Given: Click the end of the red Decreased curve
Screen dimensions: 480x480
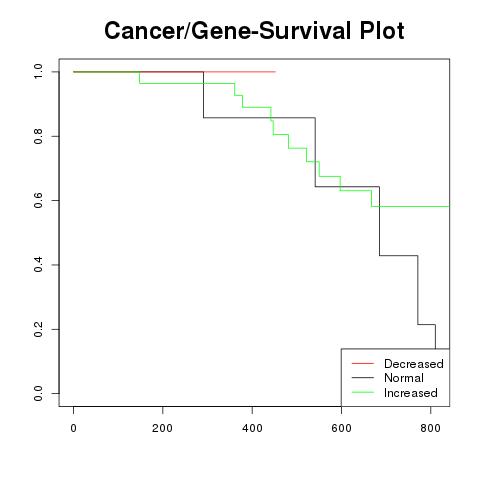Looking at the screenshot, I should (x=275, y=72).
